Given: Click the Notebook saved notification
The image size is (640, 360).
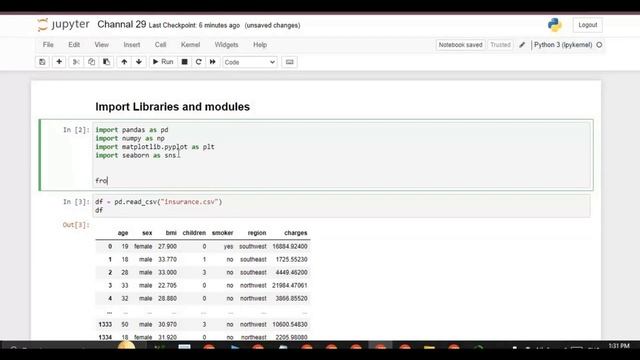Looking at the screenshot, I should click(460, 45).
